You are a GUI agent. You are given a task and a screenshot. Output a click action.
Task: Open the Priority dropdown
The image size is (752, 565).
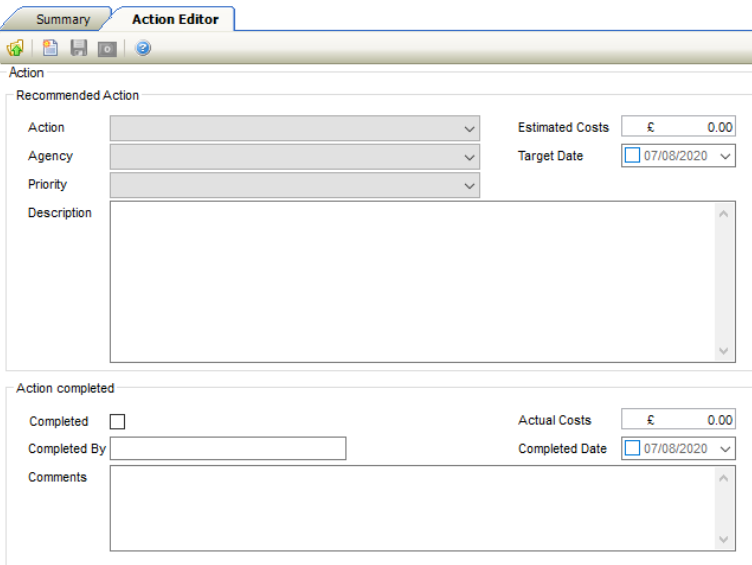(x=469, y=186)
